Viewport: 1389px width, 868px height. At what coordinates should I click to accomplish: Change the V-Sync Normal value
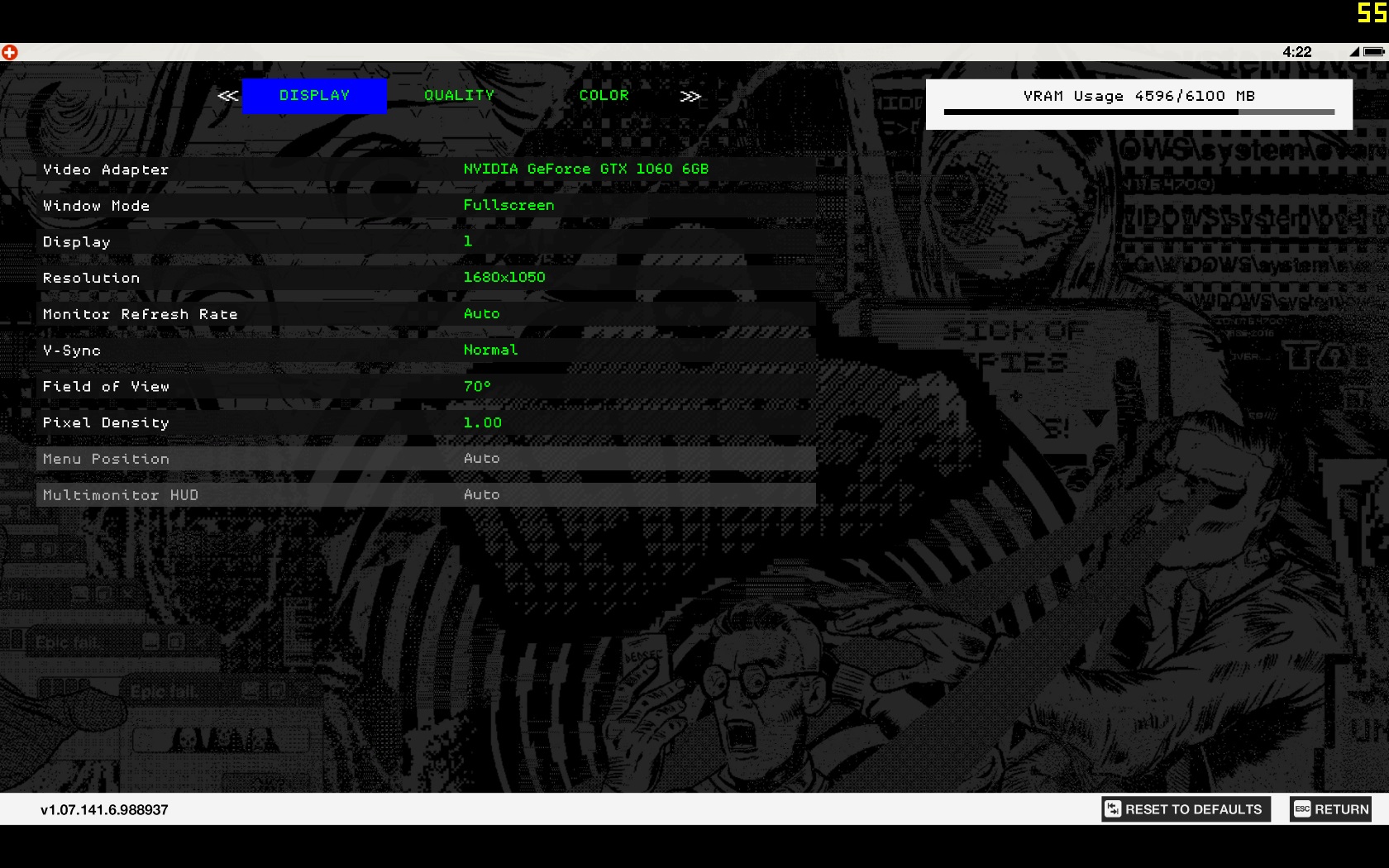click(490, 350)
